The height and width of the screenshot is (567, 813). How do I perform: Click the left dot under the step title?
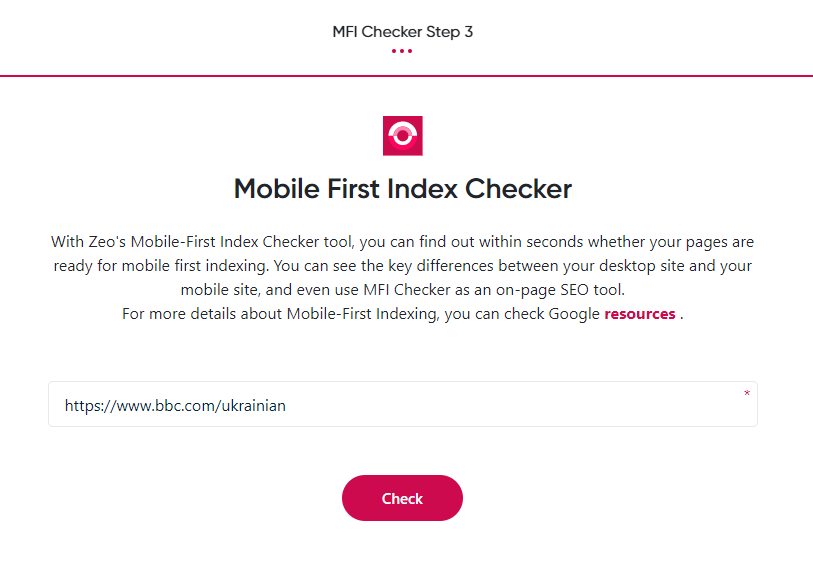click(395, 51)
